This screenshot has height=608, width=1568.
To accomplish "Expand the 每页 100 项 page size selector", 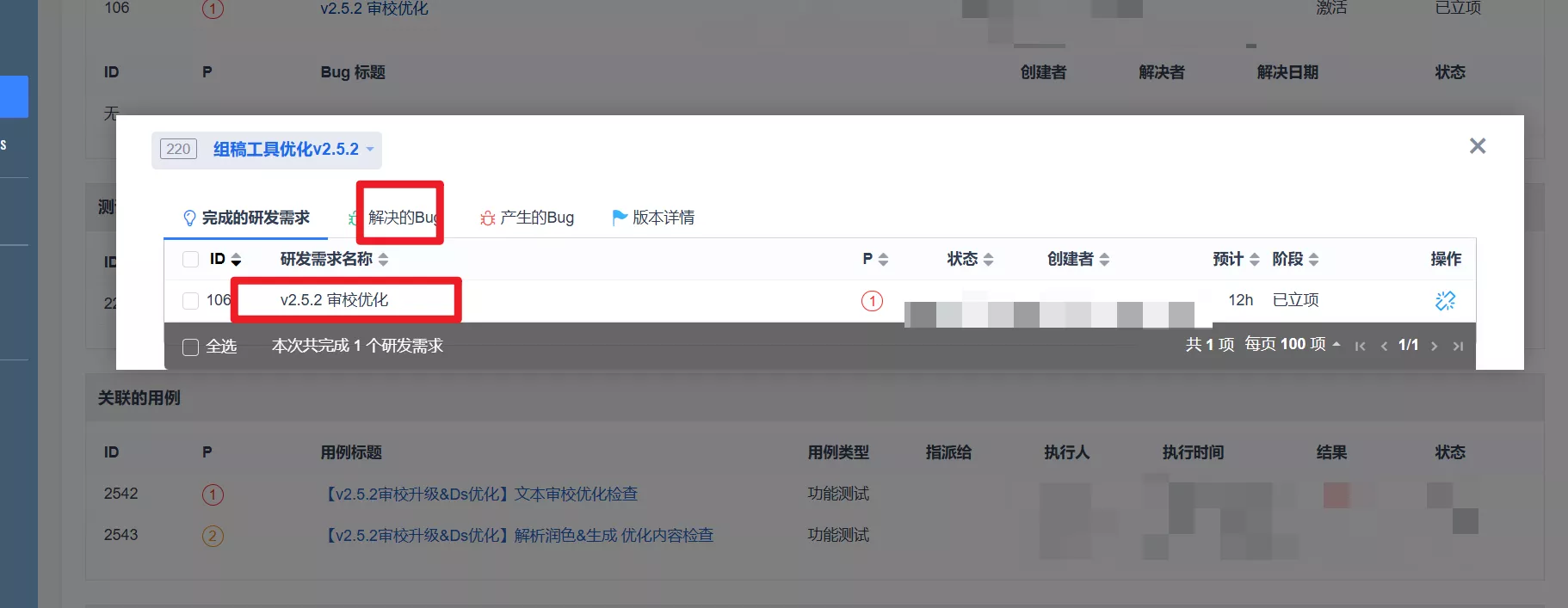I will [1293, 345].
